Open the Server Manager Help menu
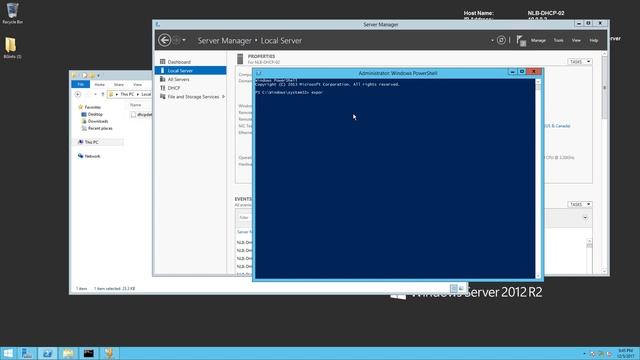Image resolution: width=640 pixels, height=360 pixels. (x=593, y=40)
